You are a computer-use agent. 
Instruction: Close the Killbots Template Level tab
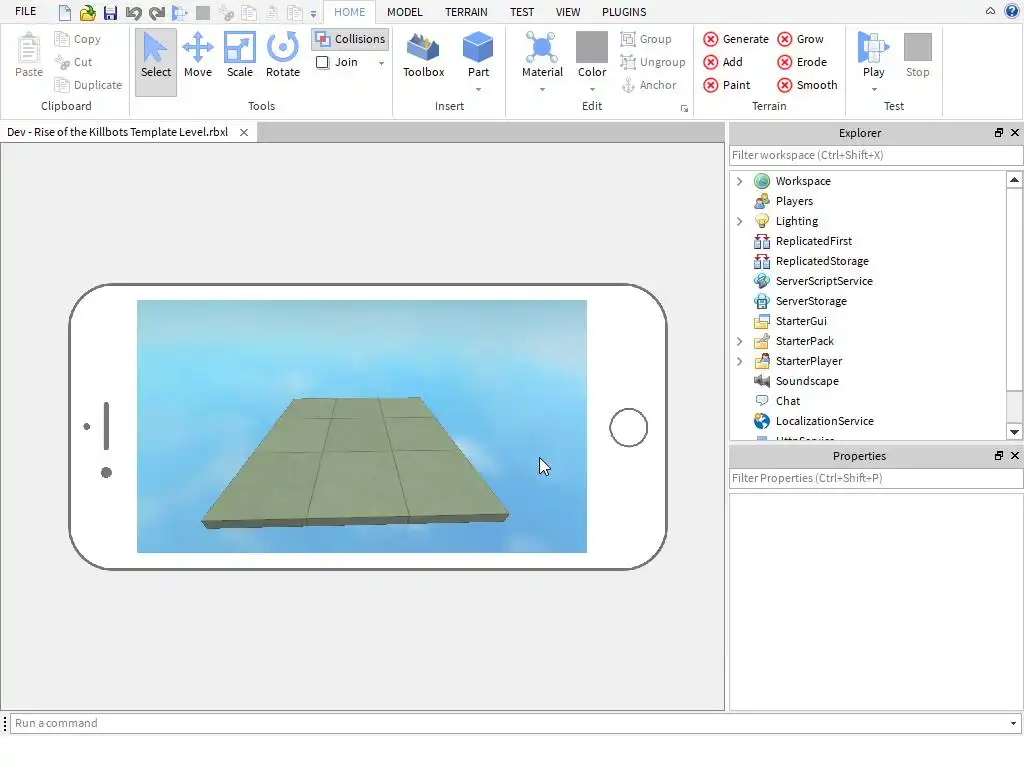click(244, 133)
